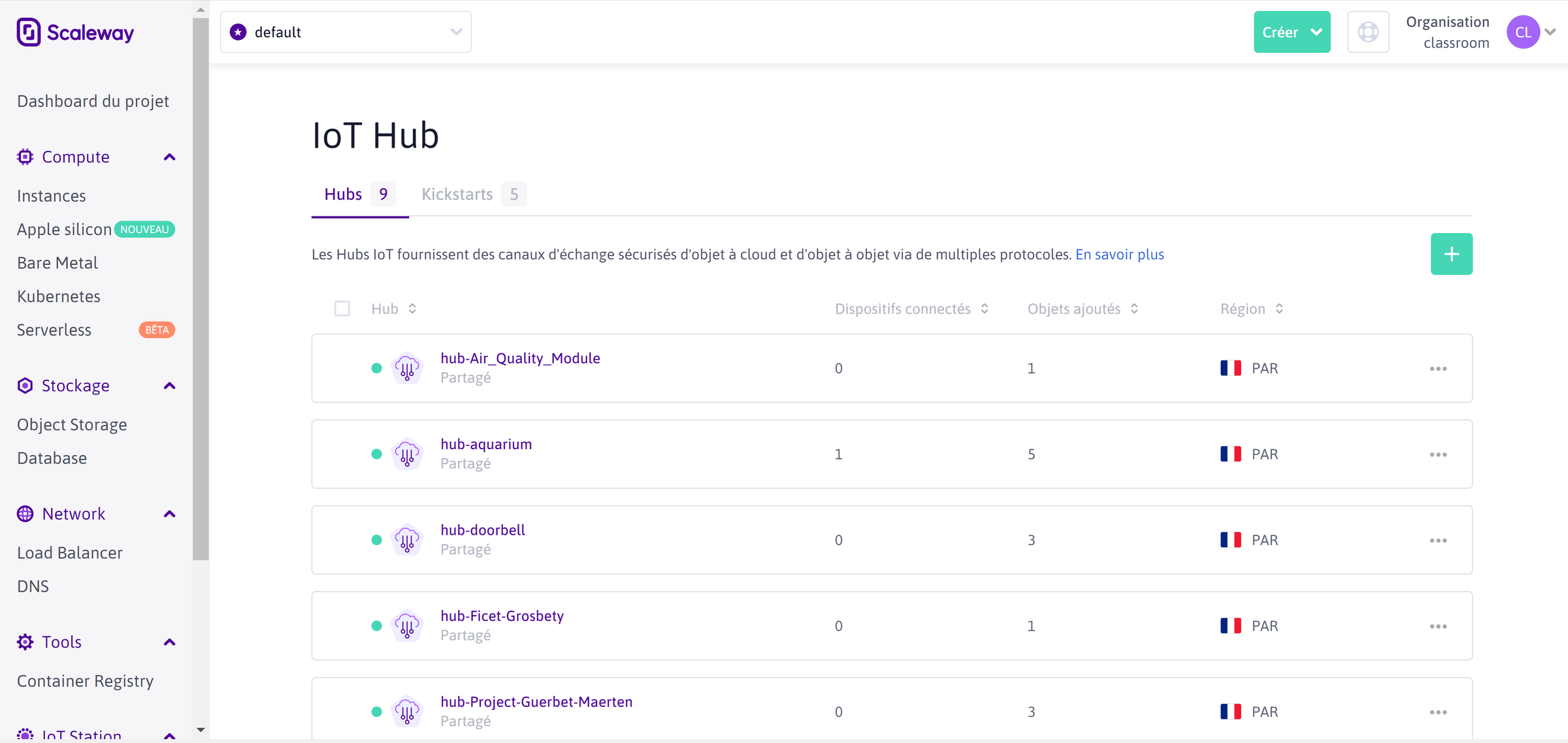
Task: Open Database in the sidebar
Action: coord(52,458)
